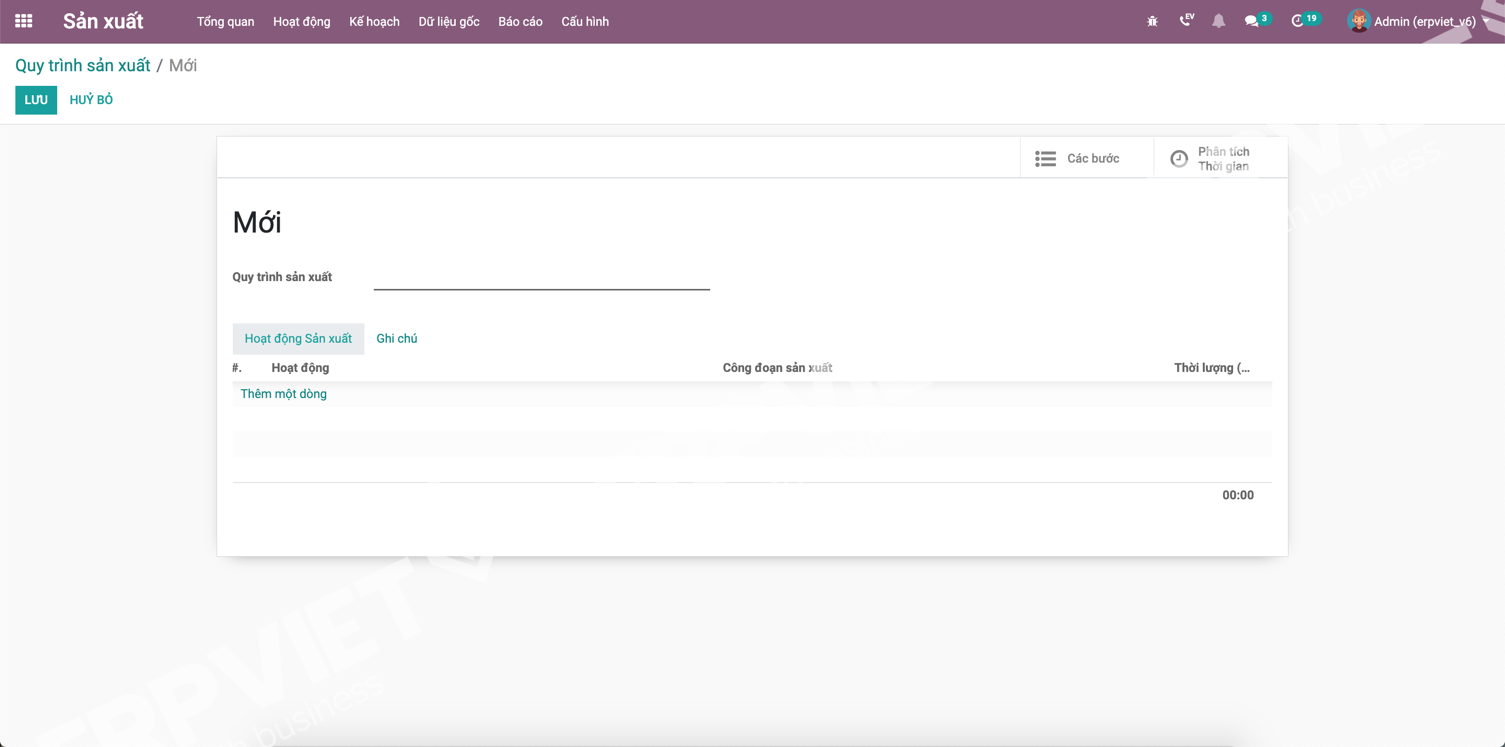Click the 00:00 total duration value

1238,495
